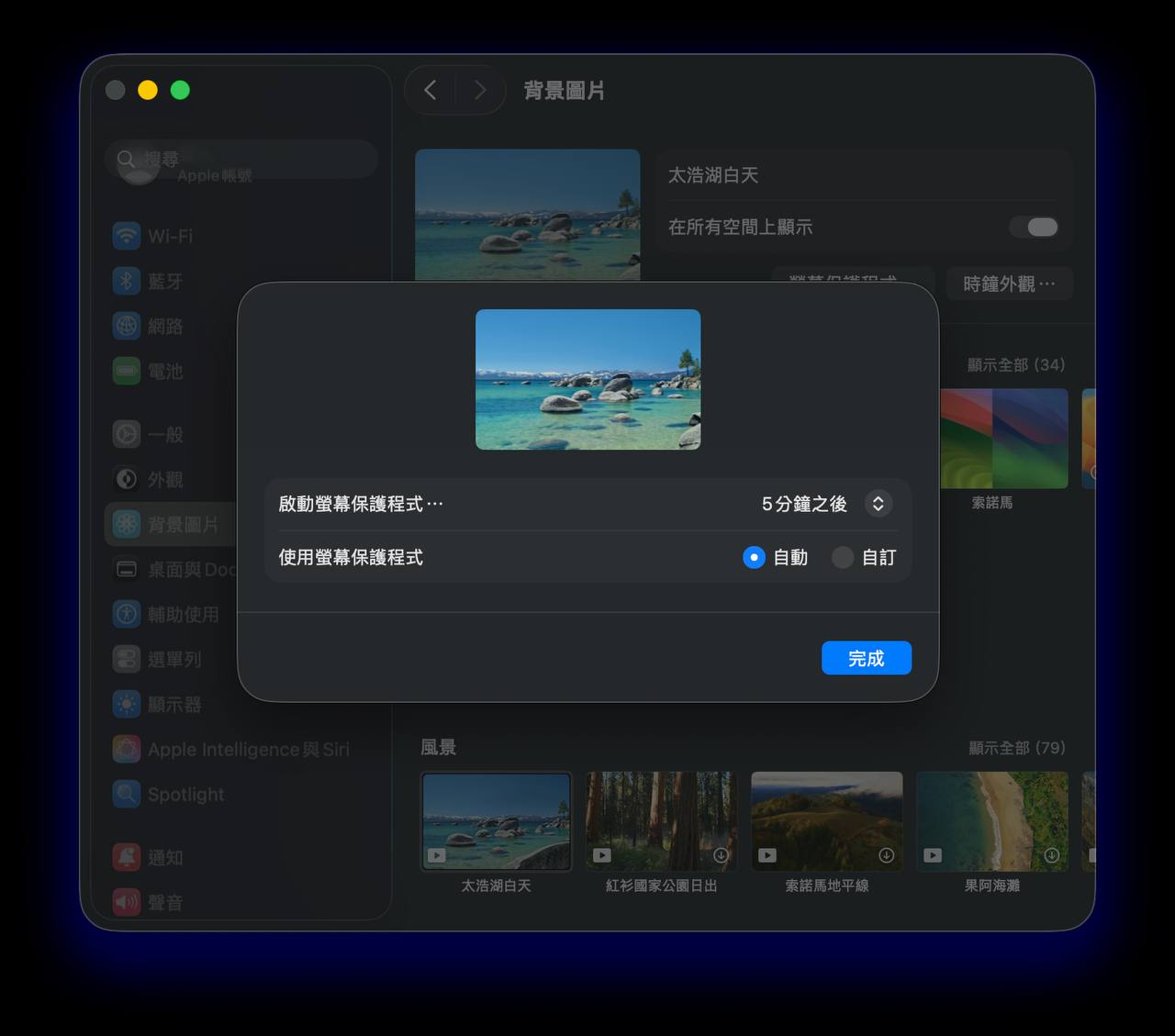Open Bluetooth (藍牙) settings icon

(x=127, y=281)
